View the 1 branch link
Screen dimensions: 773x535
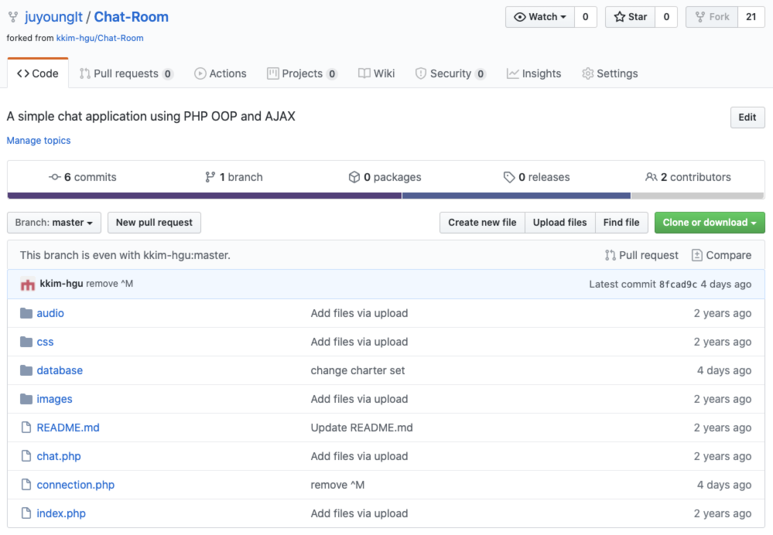click(x=234, y=177)
